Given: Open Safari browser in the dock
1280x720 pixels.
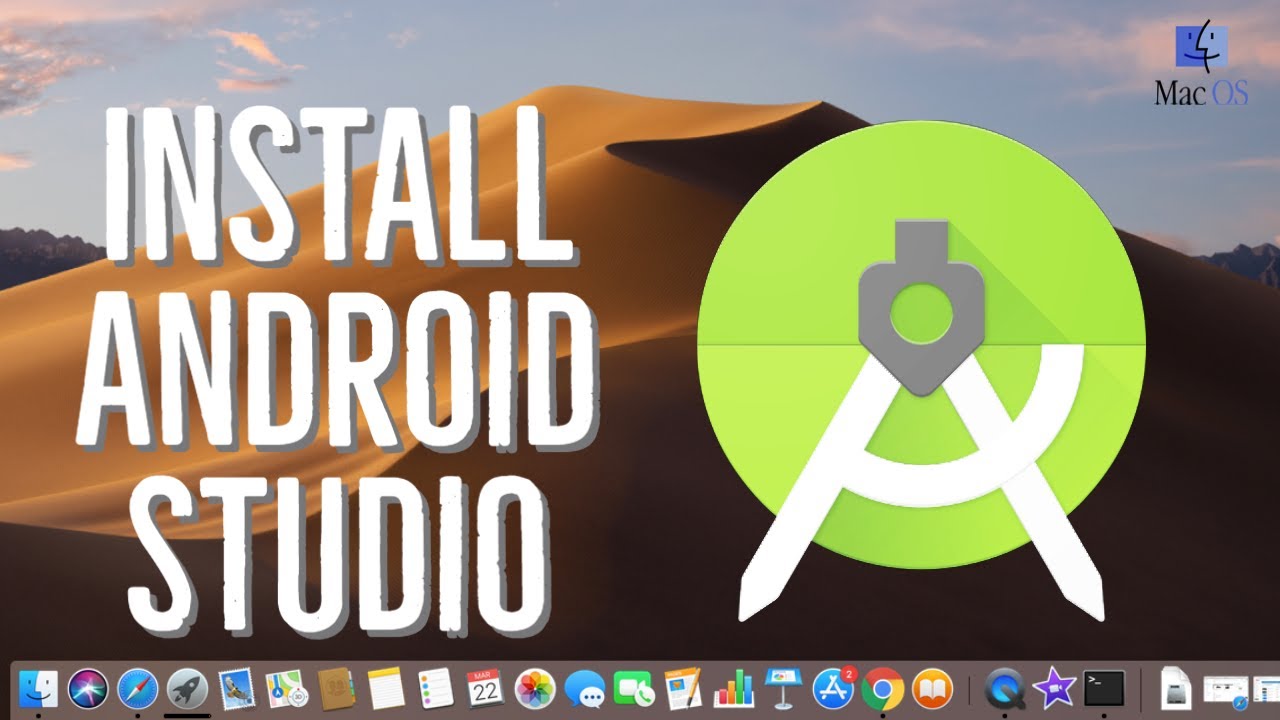Looking at the screenshot, I should (x=138, y=688).
